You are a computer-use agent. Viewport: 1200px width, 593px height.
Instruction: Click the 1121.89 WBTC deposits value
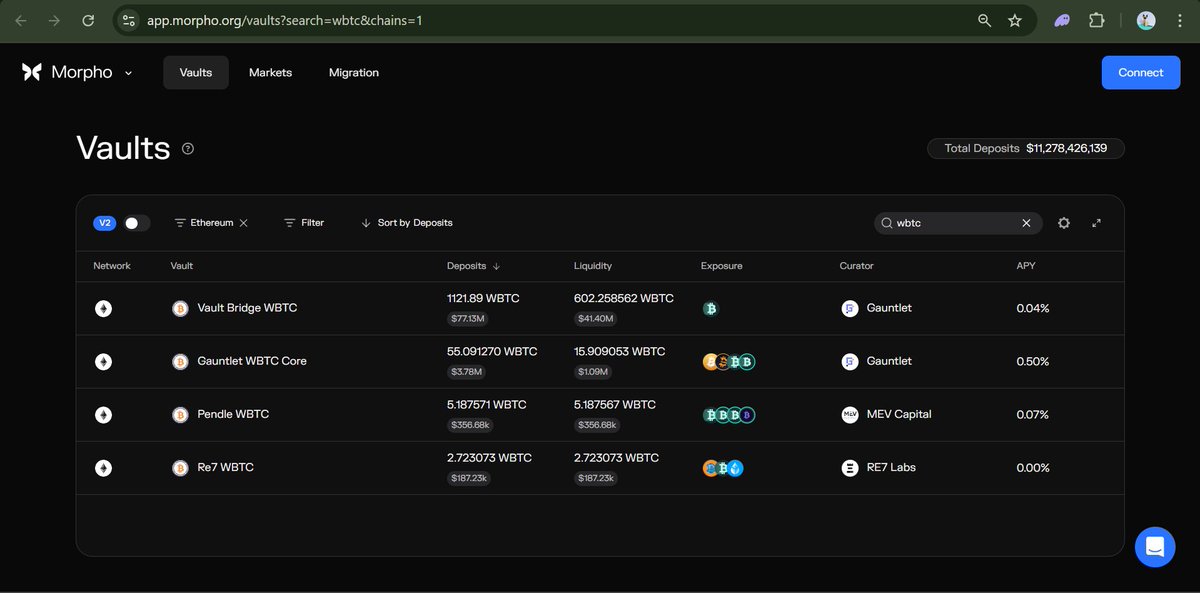(483, 298)
